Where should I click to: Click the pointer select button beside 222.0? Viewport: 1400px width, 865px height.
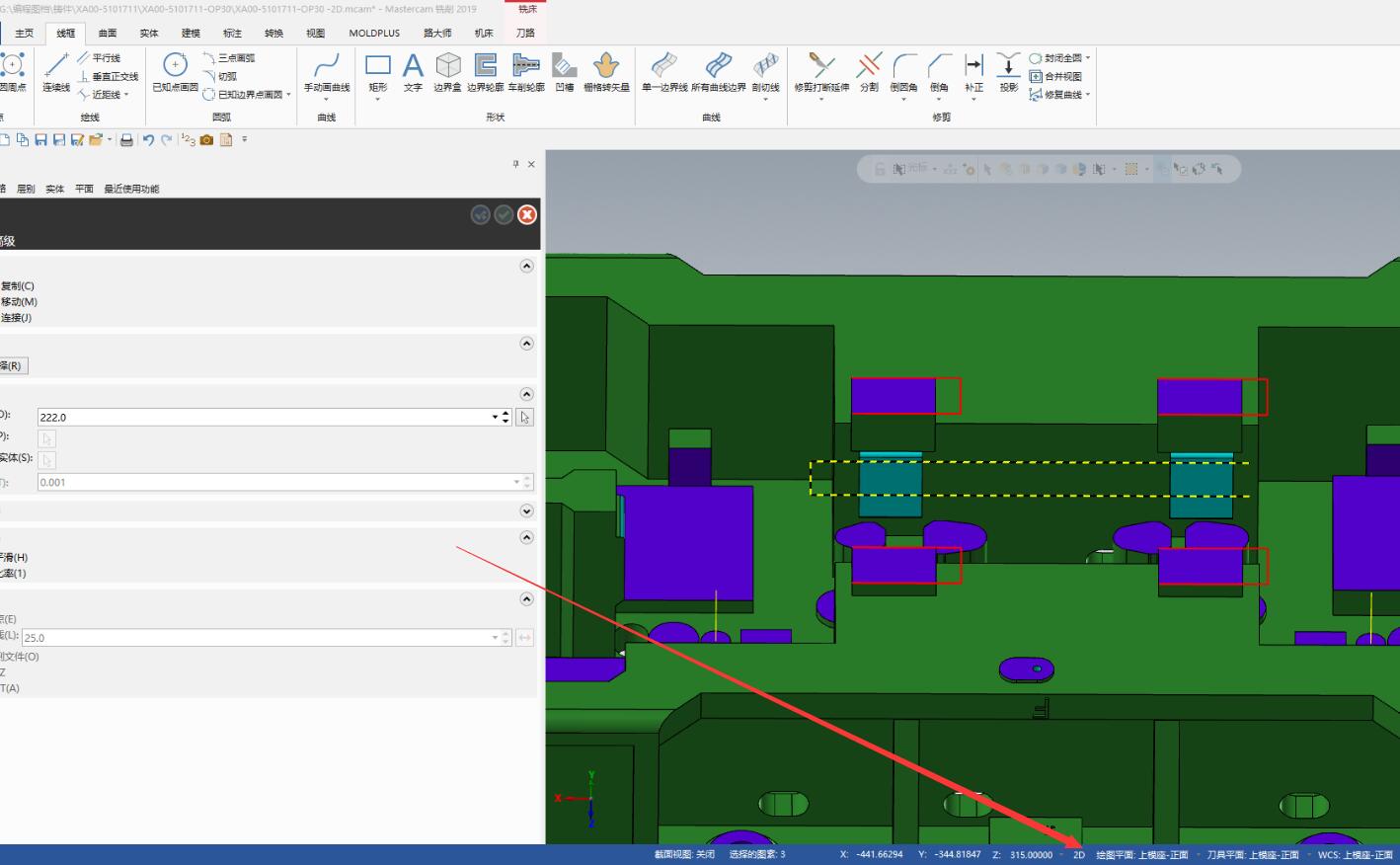click(x=524, y=417)
